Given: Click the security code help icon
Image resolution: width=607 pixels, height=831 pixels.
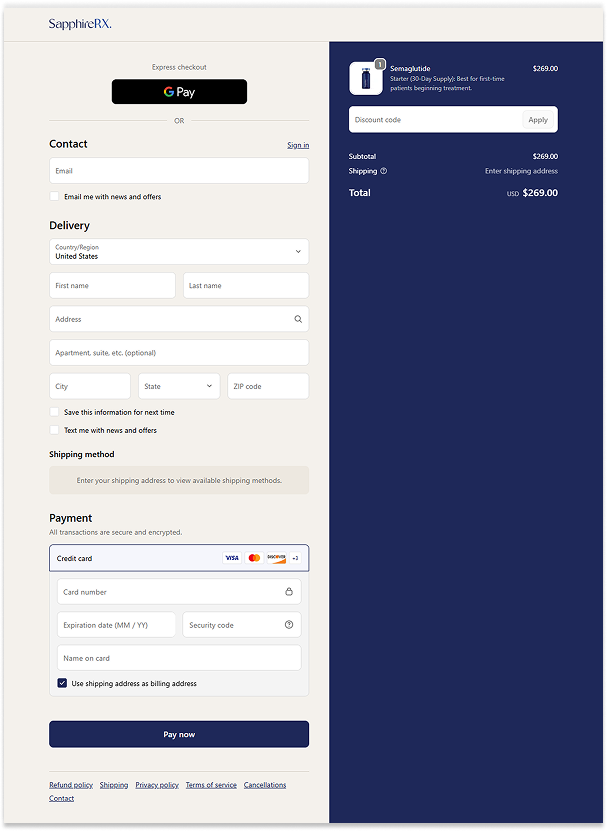Looking at the screenshot, I should coord(289,625).
